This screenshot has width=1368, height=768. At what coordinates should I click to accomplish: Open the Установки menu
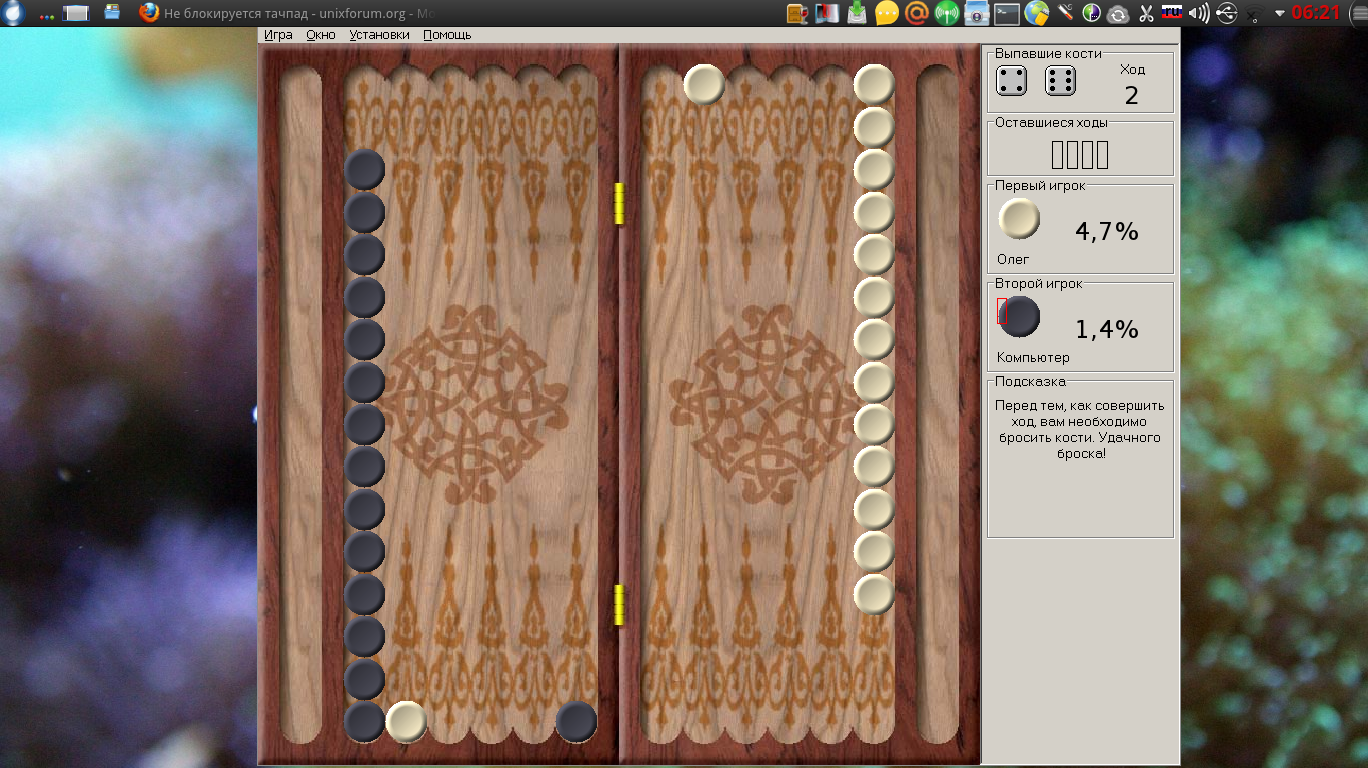coord(380,35)
